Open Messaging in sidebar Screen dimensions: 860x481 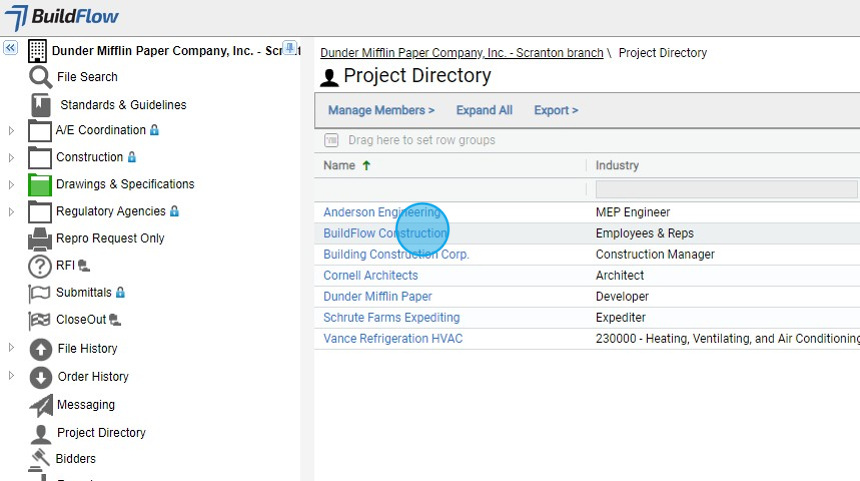tap(86, 405)
